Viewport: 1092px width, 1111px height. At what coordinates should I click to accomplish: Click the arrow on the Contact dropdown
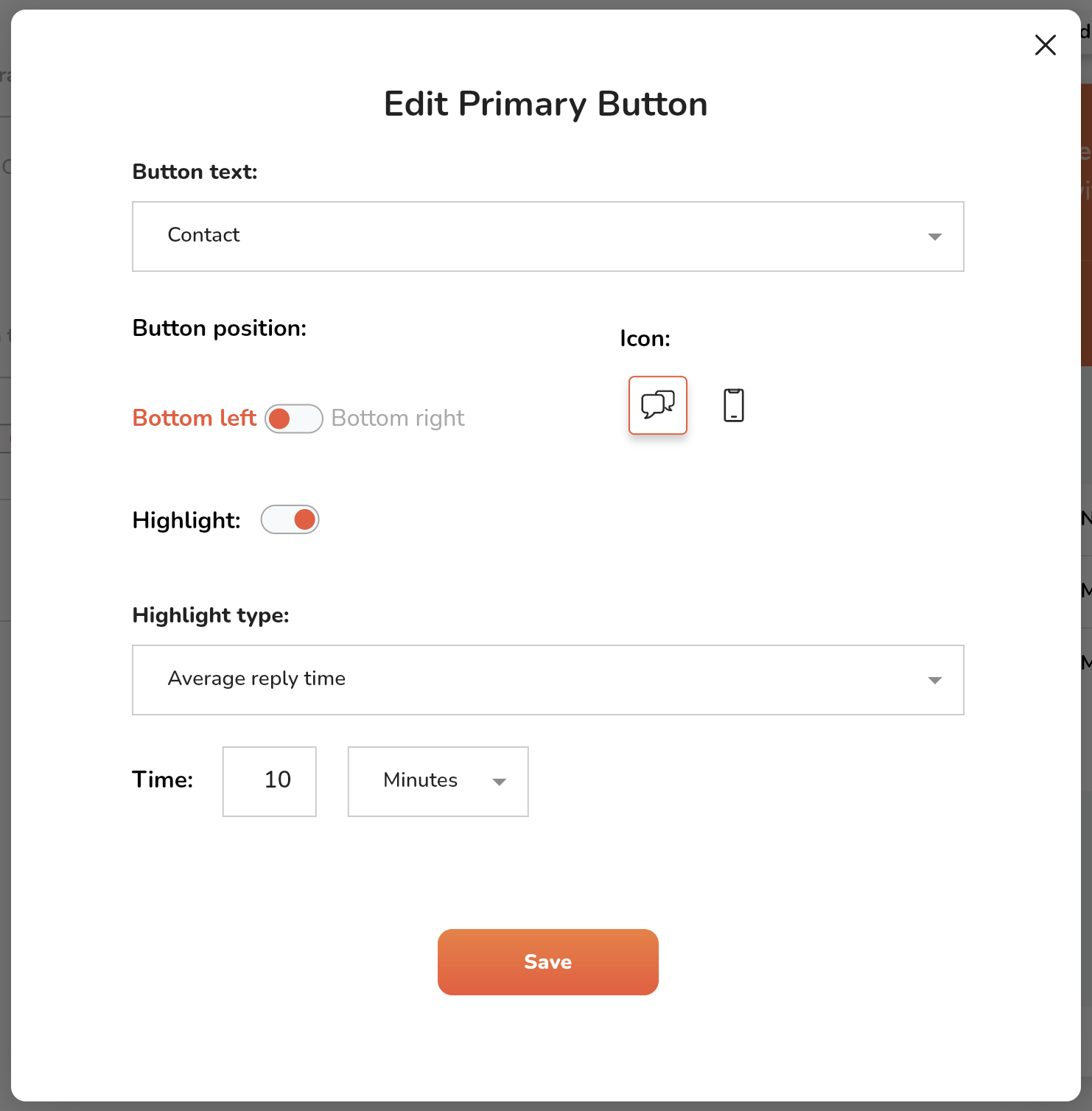click(934, 236)
